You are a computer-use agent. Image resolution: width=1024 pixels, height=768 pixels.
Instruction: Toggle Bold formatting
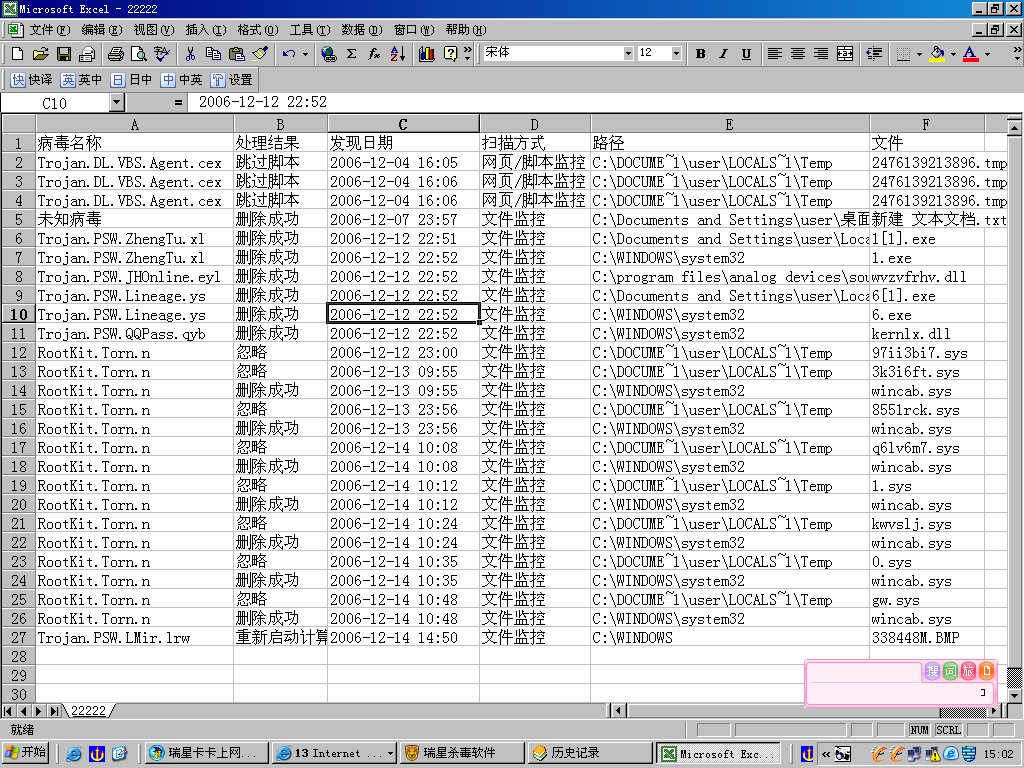700,54
